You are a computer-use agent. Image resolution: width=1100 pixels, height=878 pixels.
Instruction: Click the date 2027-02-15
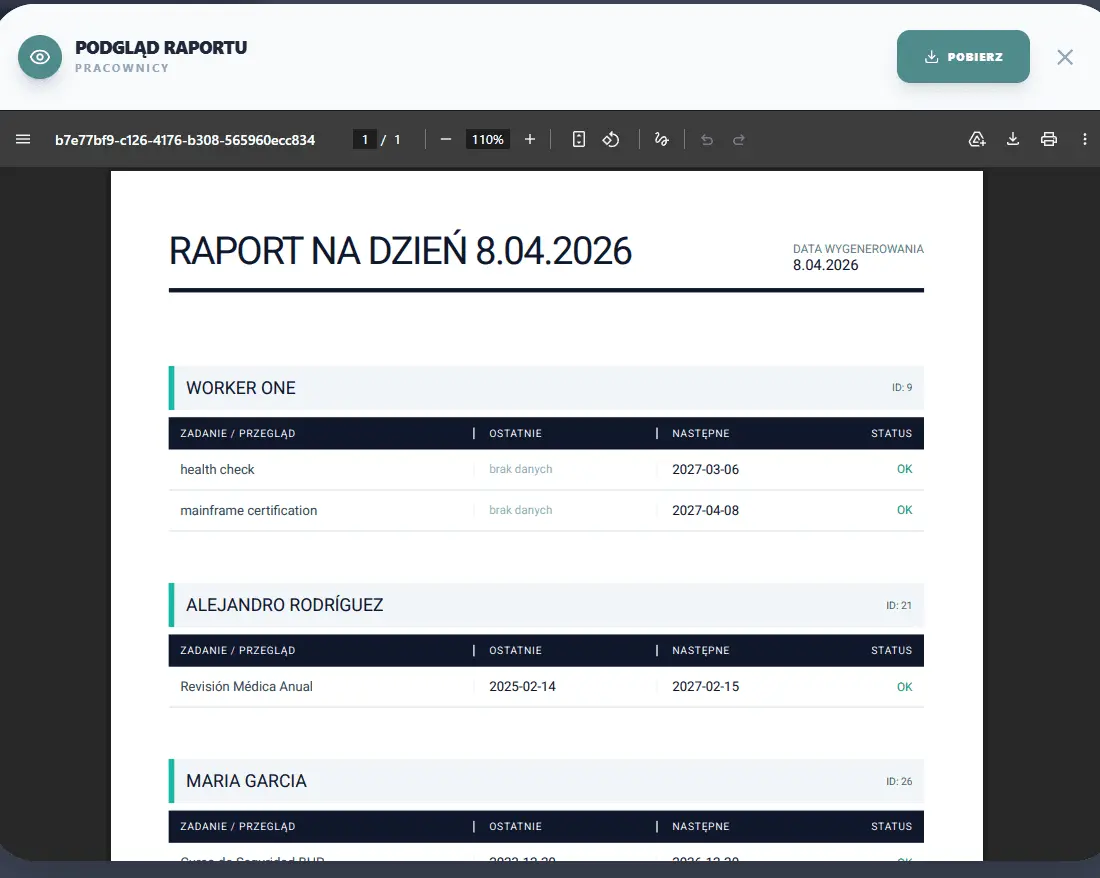click(x=706, y=687)
